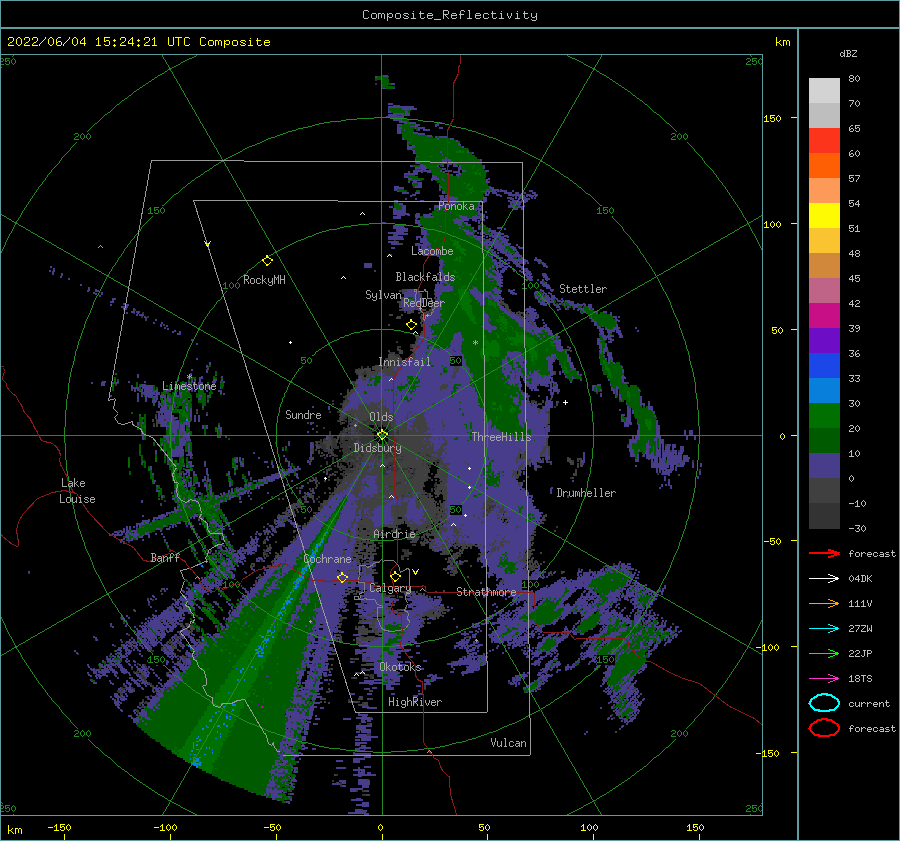The width and height of the screenshot is (900, 841).
Task: Click the Lacombe city label
Action: tap(432, 251)
